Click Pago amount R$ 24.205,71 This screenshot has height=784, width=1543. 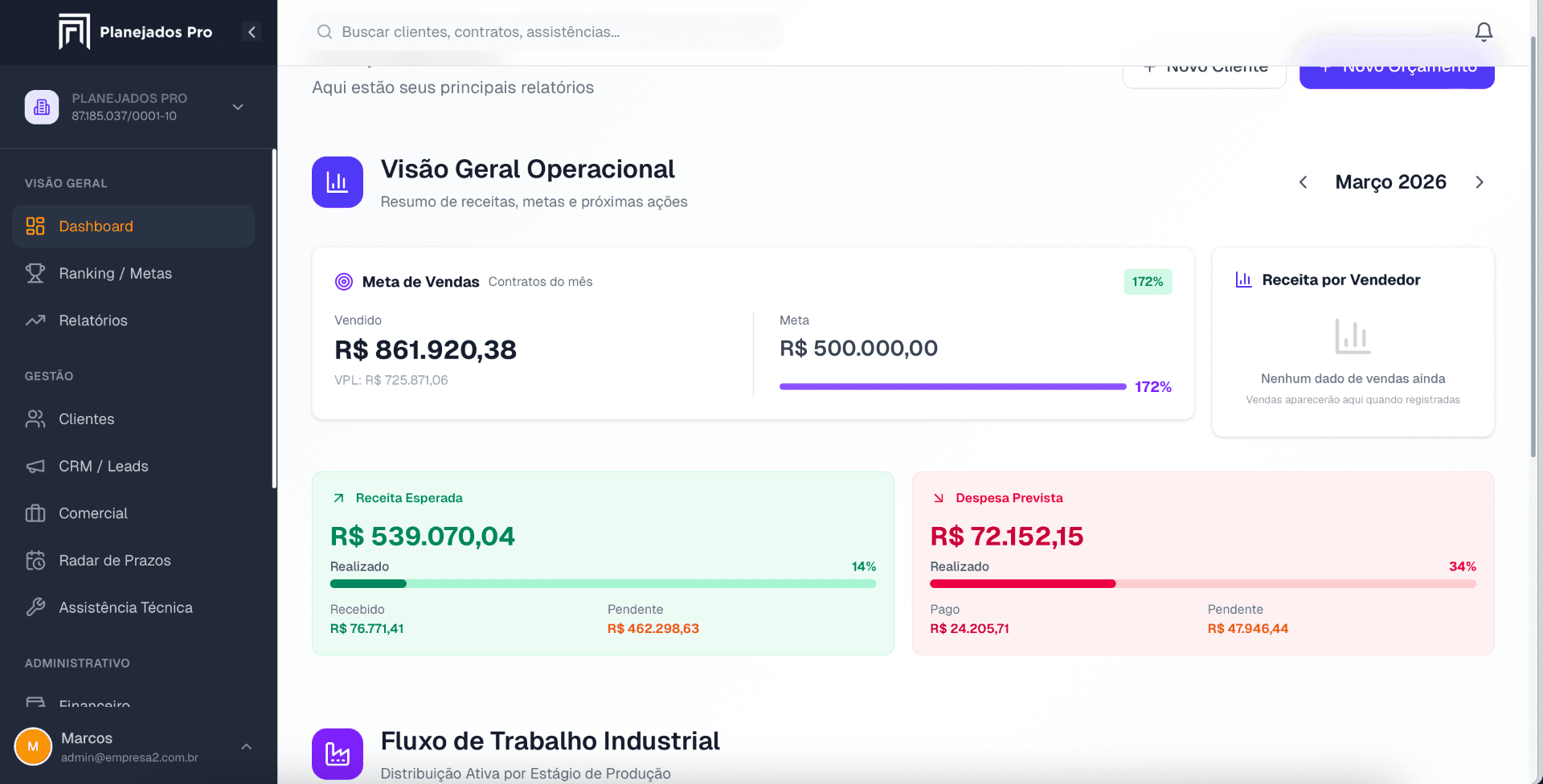(969, 628)
